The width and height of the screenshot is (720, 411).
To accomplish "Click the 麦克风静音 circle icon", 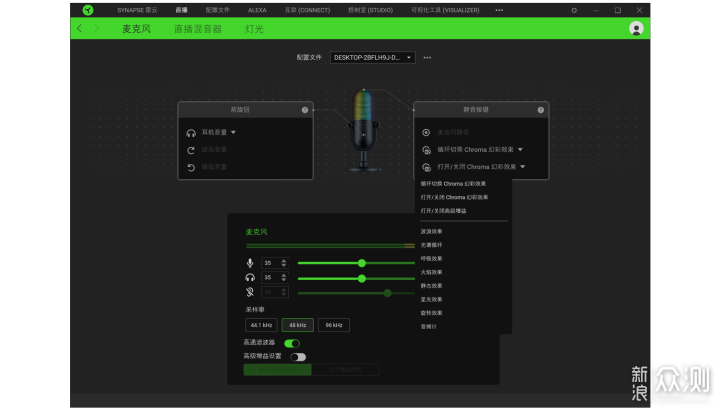I will pos(426,132).
